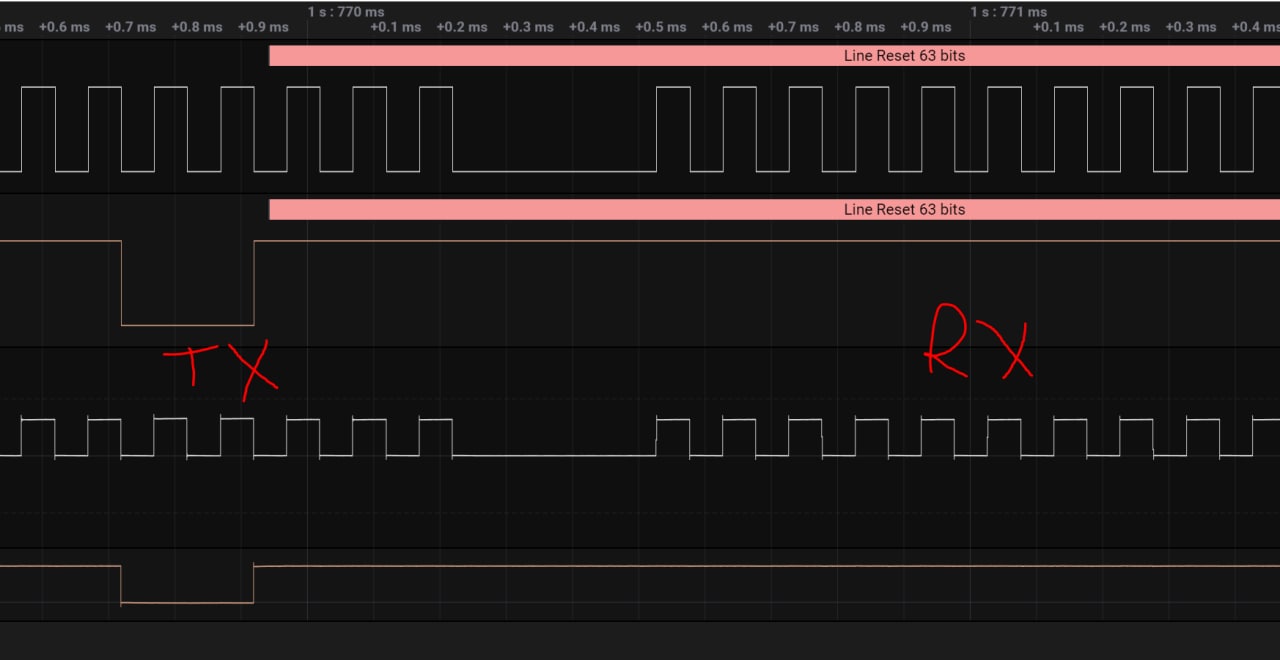Click the +0.9 ms tick before the 770 ms marker
Viewport: 1280px width, 660px height.
point(263,27)
